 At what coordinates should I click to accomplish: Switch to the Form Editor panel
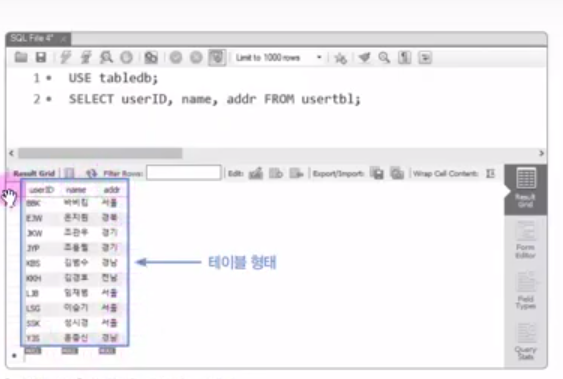pos(525,240)
